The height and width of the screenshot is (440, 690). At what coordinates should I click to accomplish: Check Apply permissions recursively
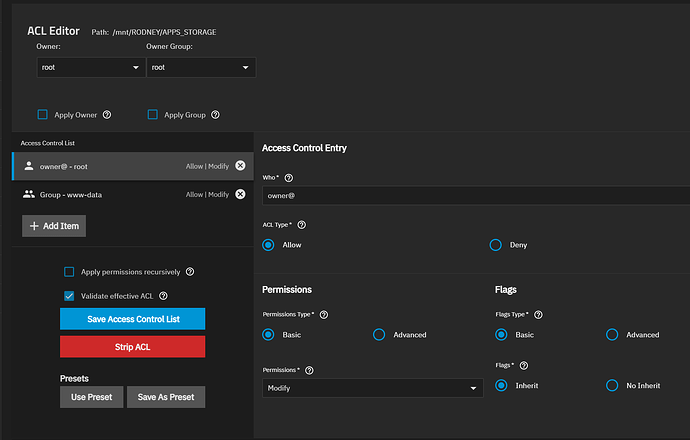pos(69,271)
